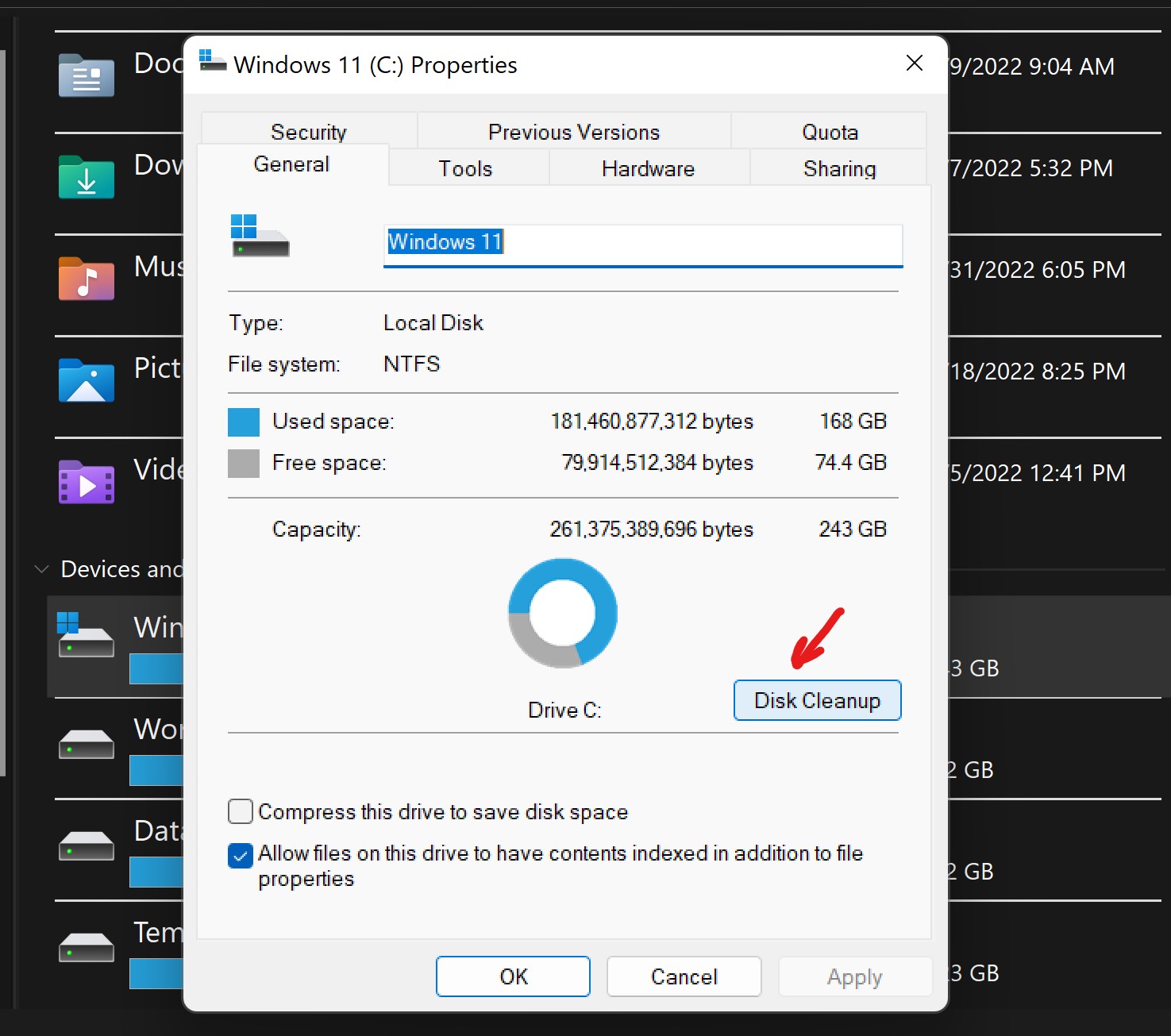Click the Documents folder icon in Explorer
Viewport: 1171px width, 1036px height.
(87, 75)
